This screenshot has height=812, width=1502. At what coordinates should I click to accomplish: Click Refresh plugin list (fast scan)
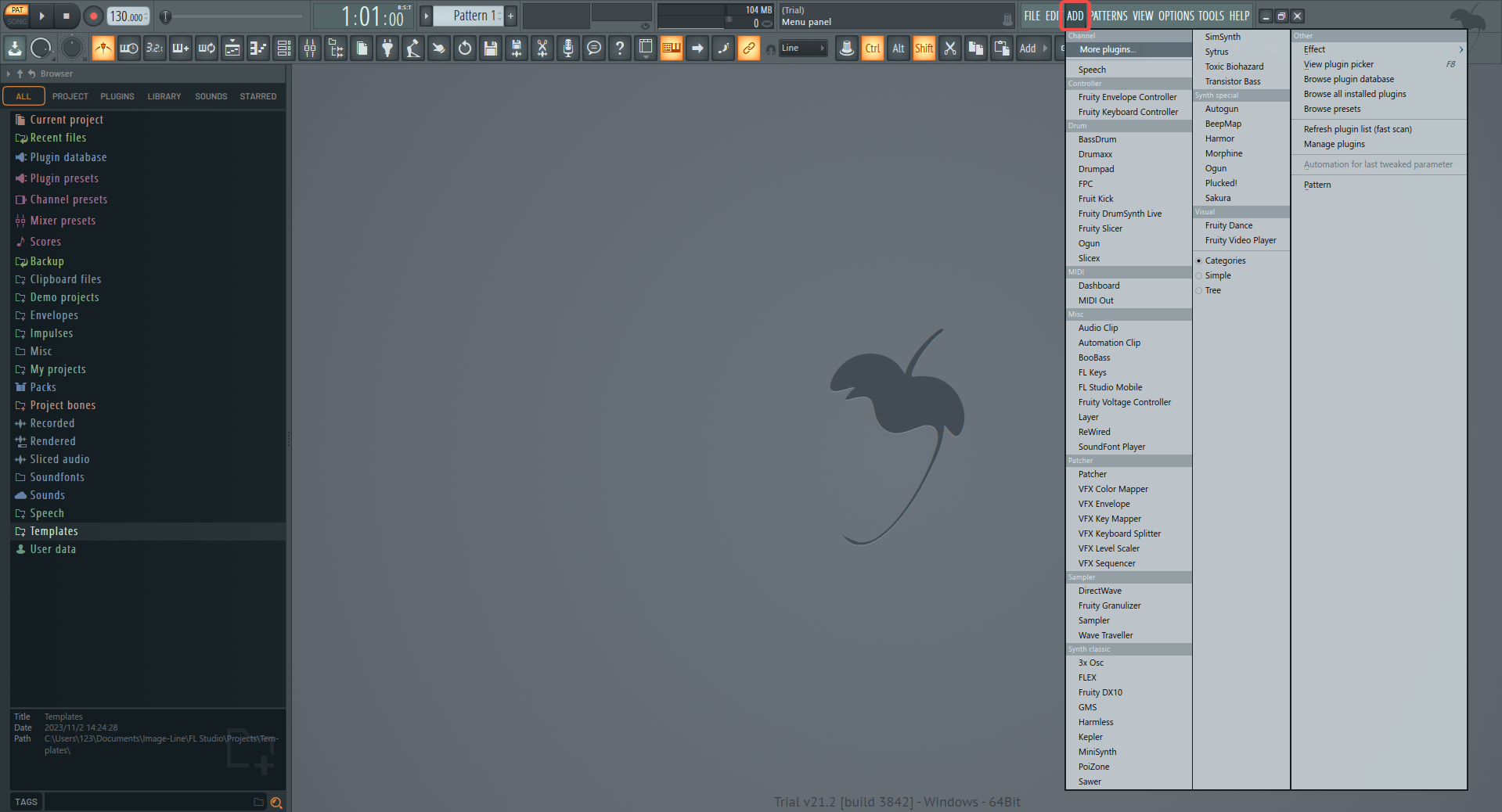1357,129
